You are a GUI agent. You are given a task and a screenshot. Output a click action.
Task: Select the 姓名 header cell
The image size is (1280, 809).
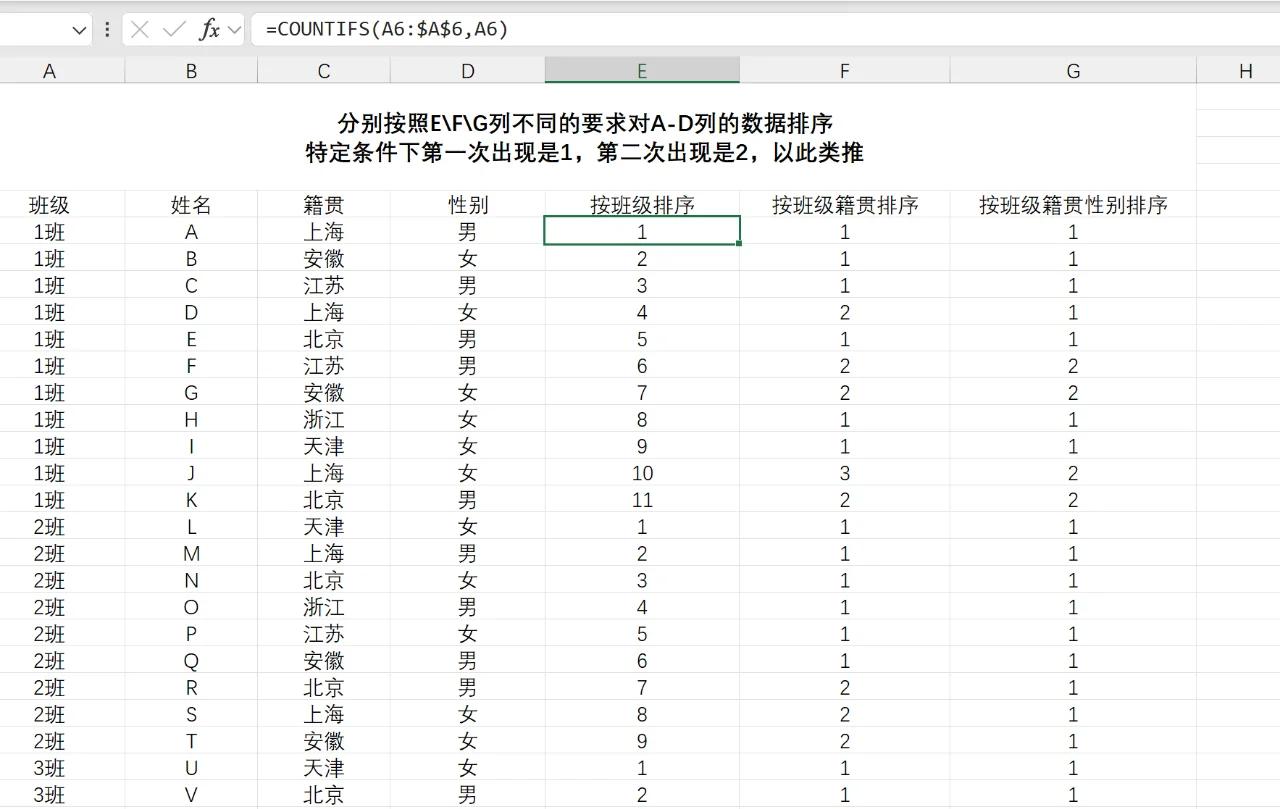coord(191,205)
